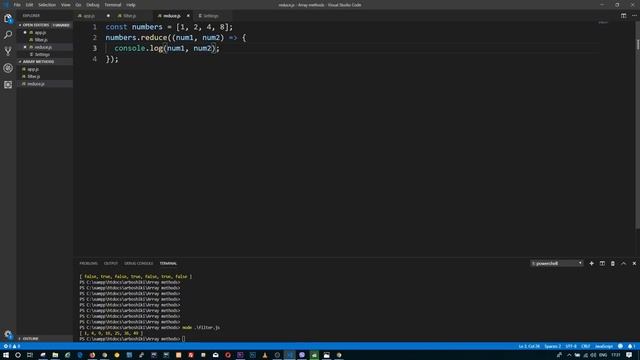Change language mode JavaScript in status bar
Screen dimensions: 640x360
pyautogui.click(x=604, y=346)
